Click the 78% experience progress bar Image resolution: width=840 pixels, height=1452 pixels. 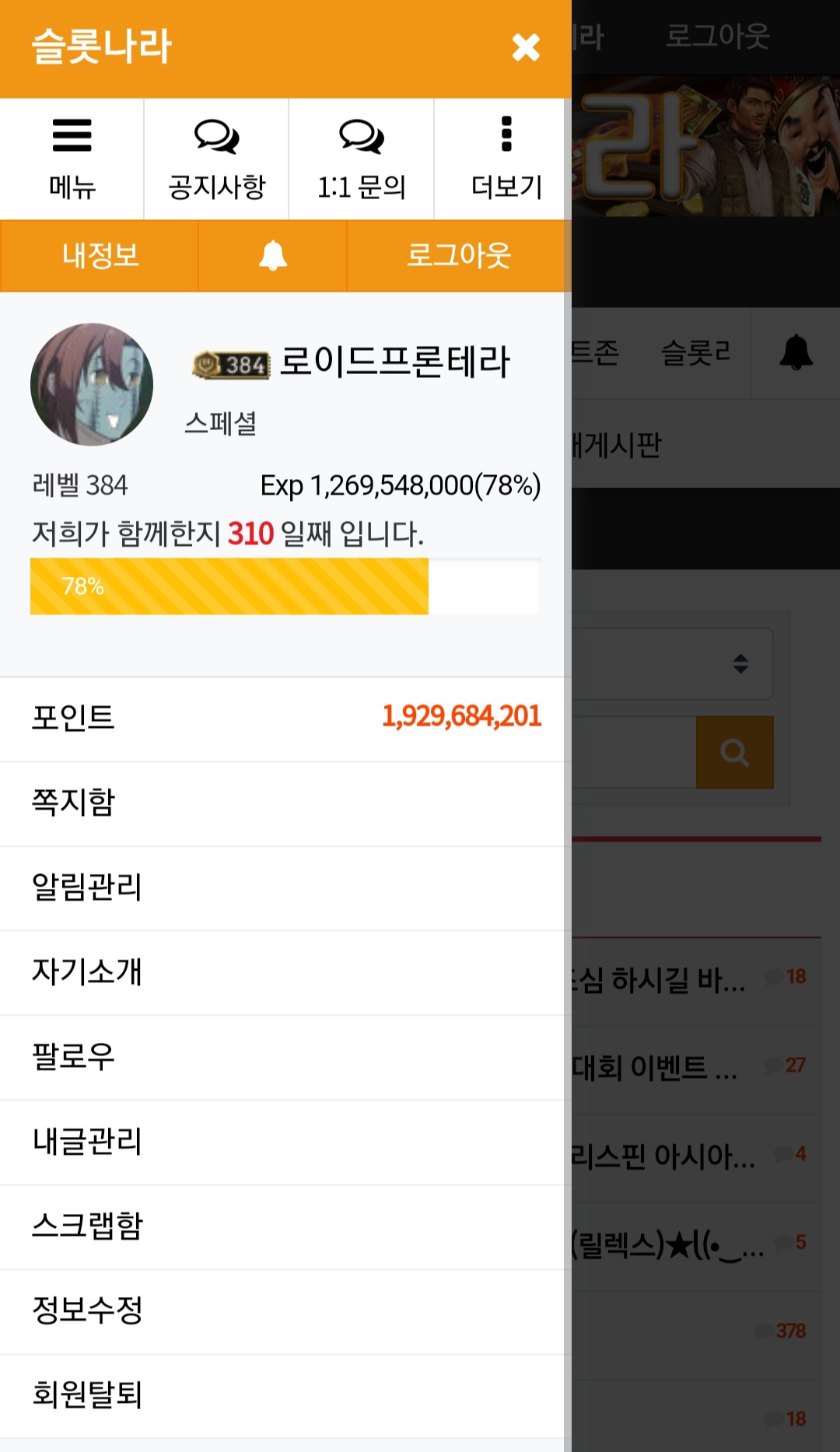tap(285, 586)
